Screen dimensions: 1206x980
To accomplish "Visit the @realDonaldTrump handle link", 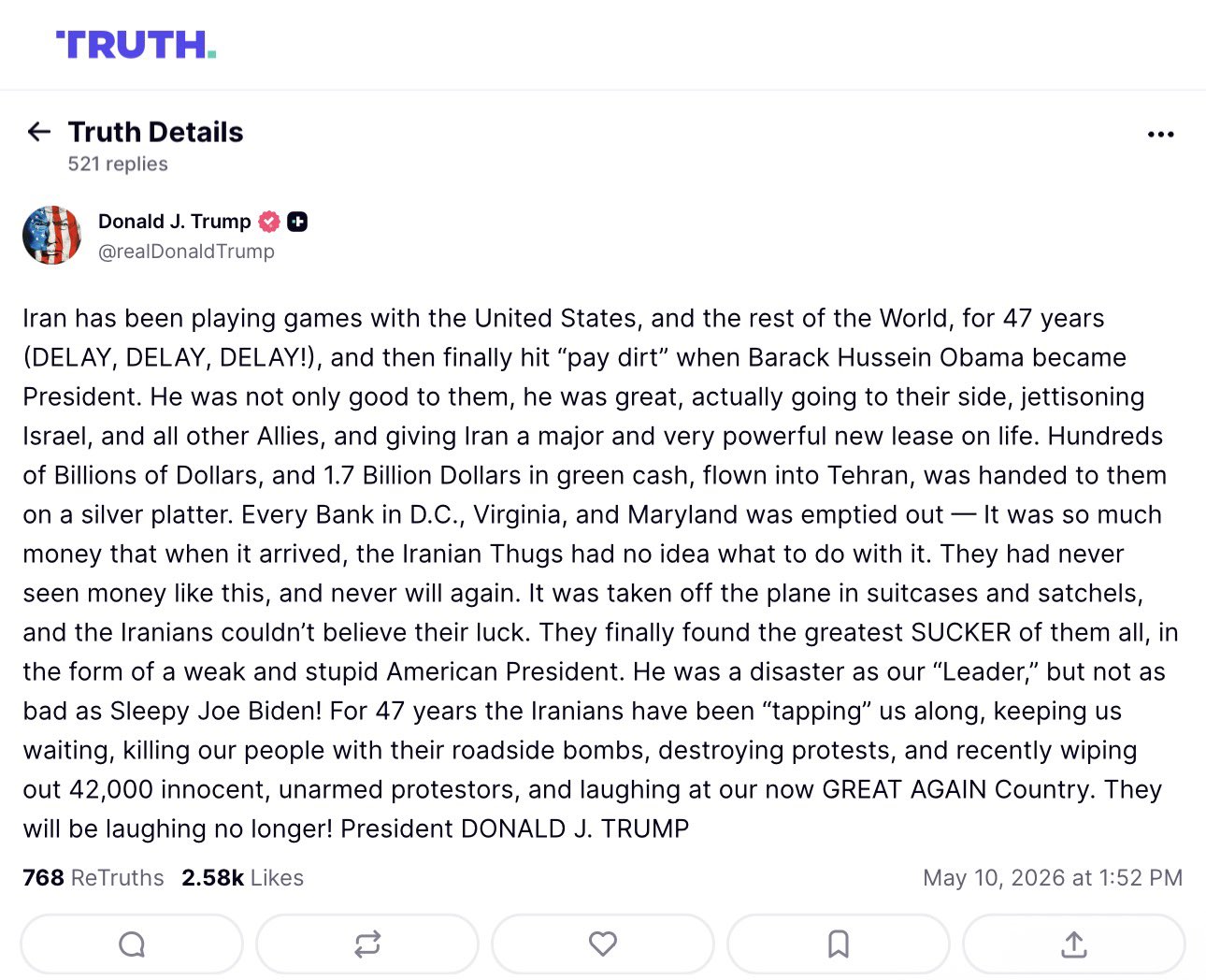I will [x=186, y=252].
